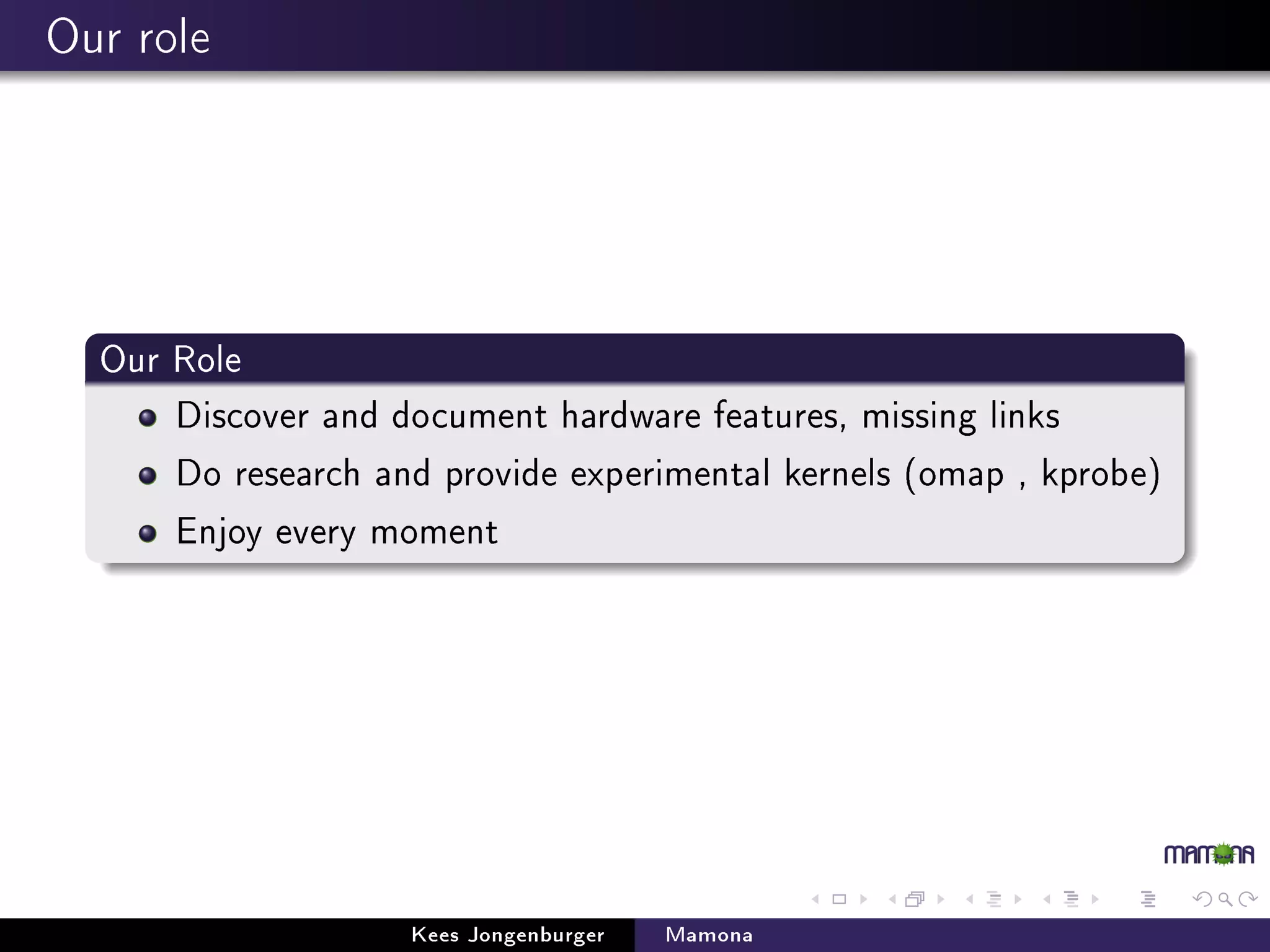Click the next section arrow

tap(1095, 899)
